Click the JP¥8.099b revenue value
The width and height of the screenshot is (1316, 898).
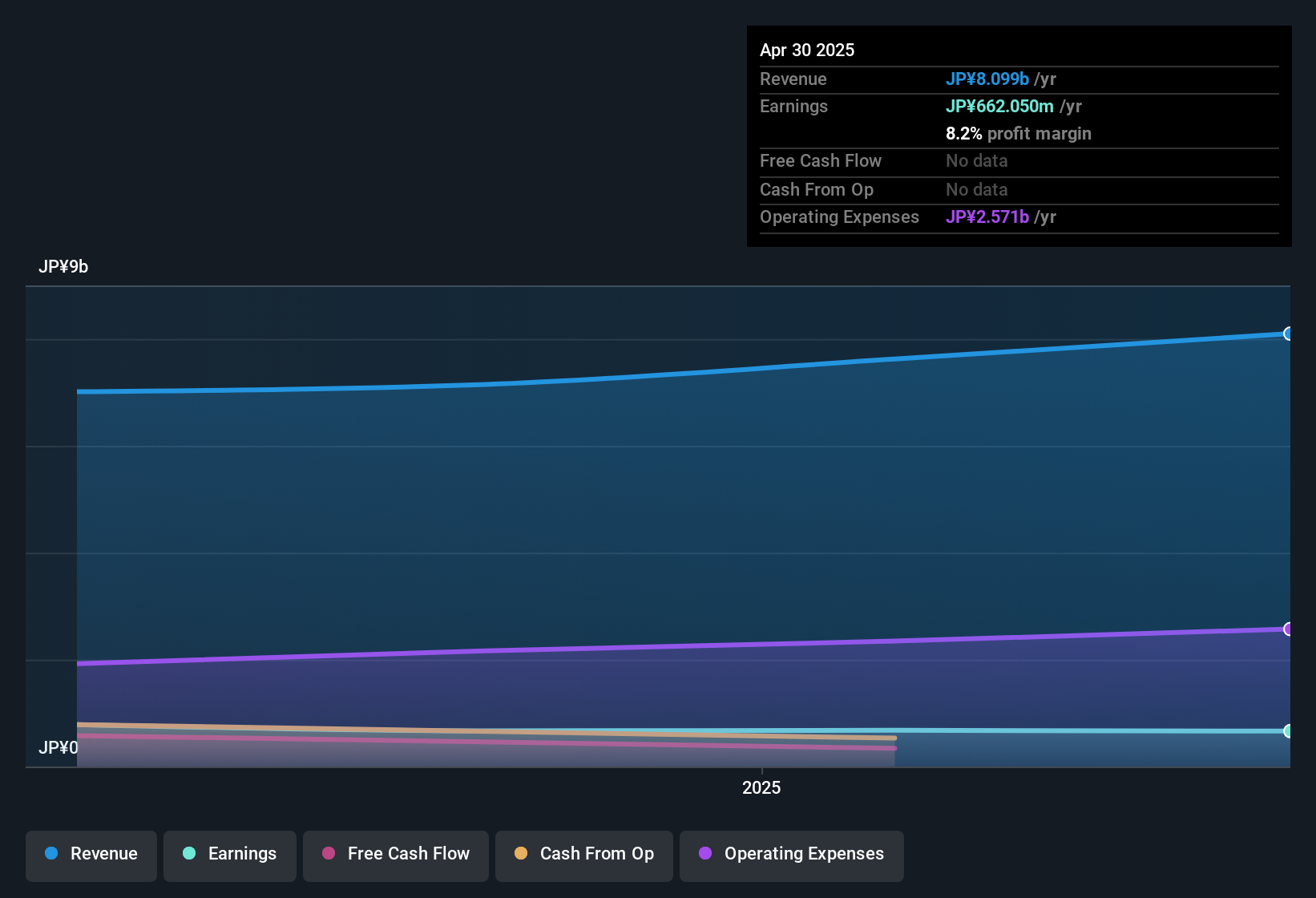click(x=987, y=79)
